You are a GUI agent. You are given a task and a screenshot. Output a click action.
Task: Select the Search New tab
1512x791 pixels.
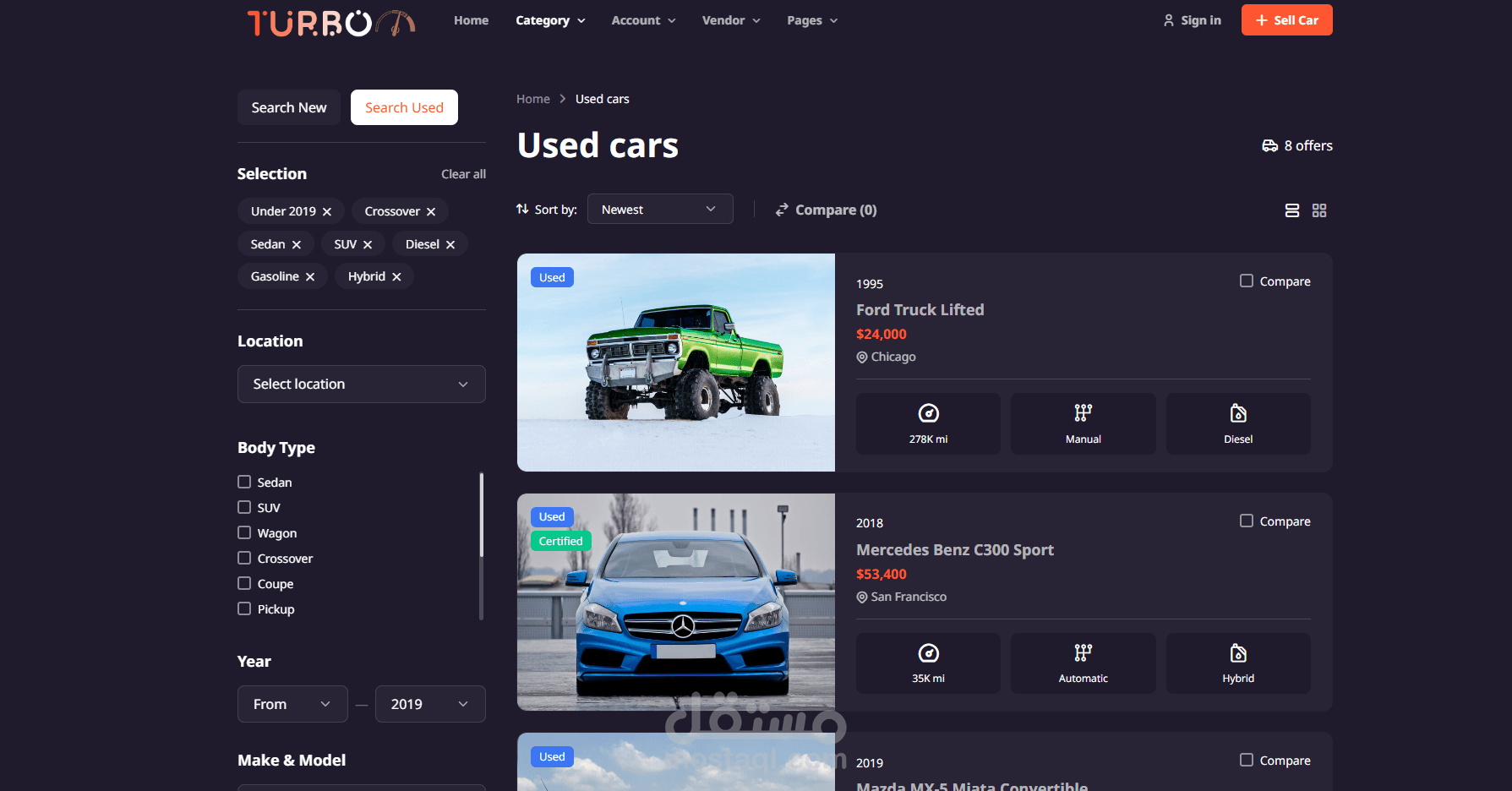(x=289, y=107)
